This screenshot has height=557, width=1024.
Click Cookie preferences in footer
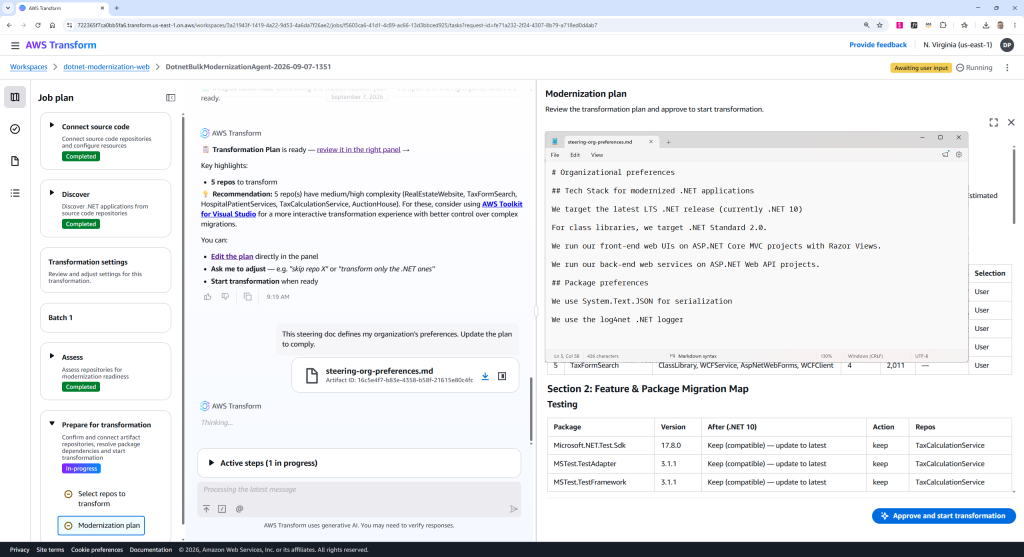97,550
